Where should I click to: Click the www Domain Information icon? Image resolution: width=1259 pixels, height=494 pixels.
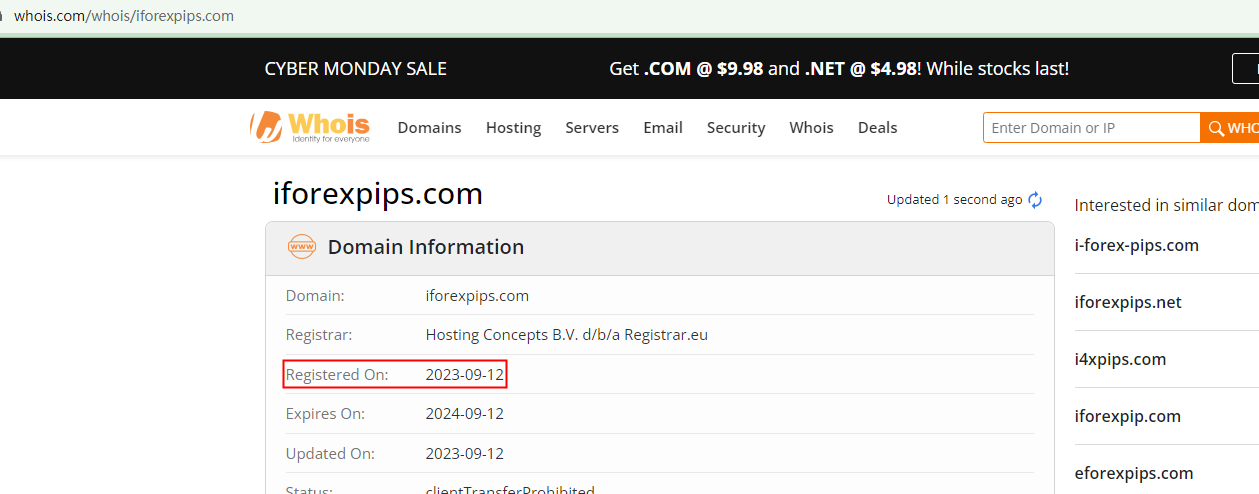pos(301,247)
